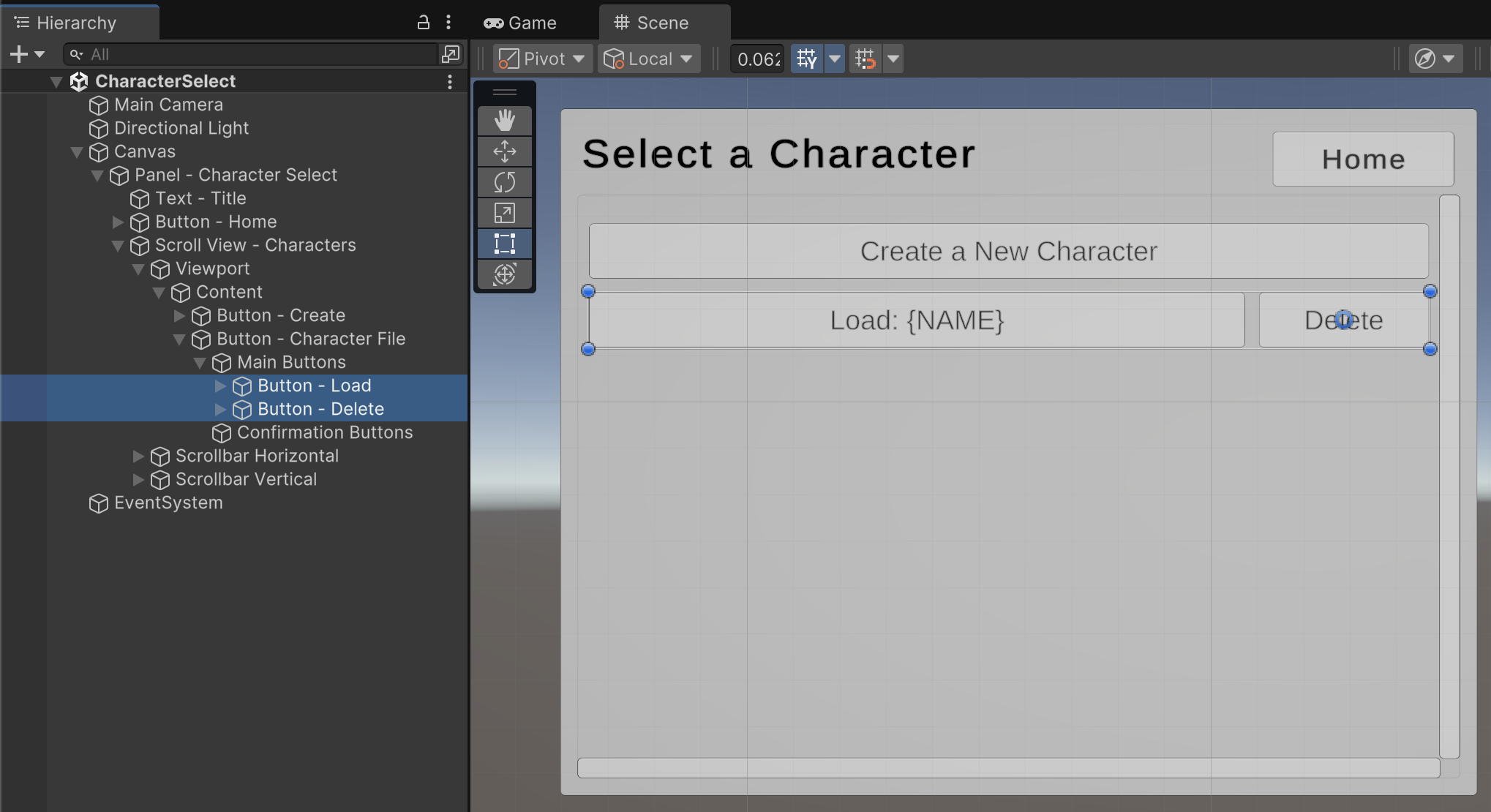Expand the Scrollbar Vertical hierarchy item

pos(138,480)
